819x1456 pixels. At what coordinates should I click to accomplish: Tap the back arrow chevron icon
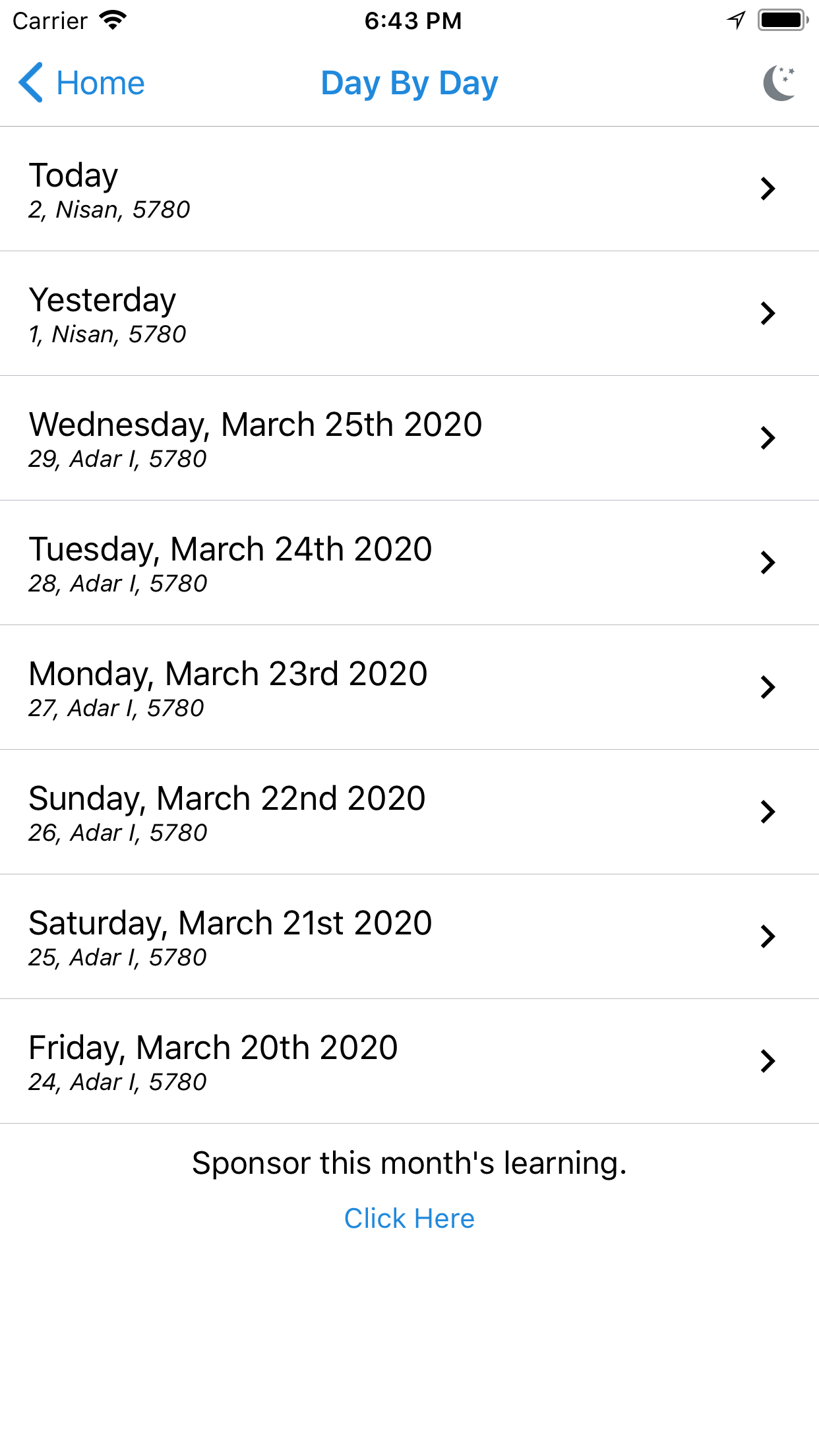(x=31, y=83)
